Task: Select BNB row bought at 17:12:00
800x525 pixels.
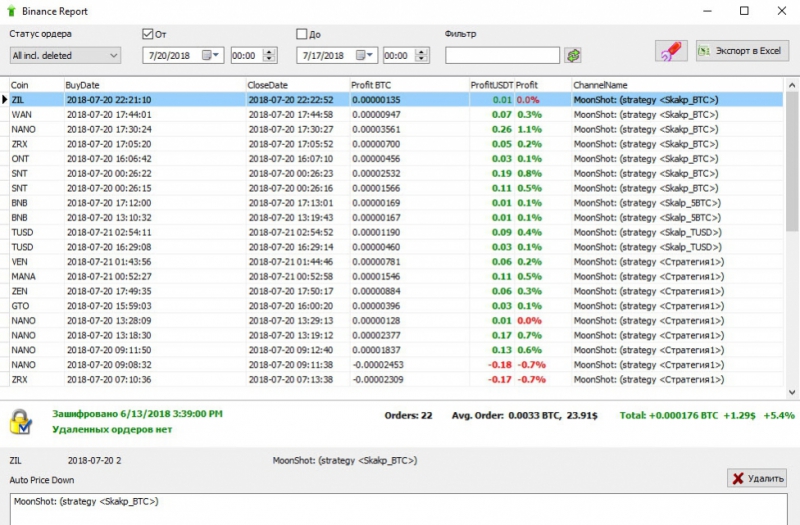Action: click(x=396, y=203)
